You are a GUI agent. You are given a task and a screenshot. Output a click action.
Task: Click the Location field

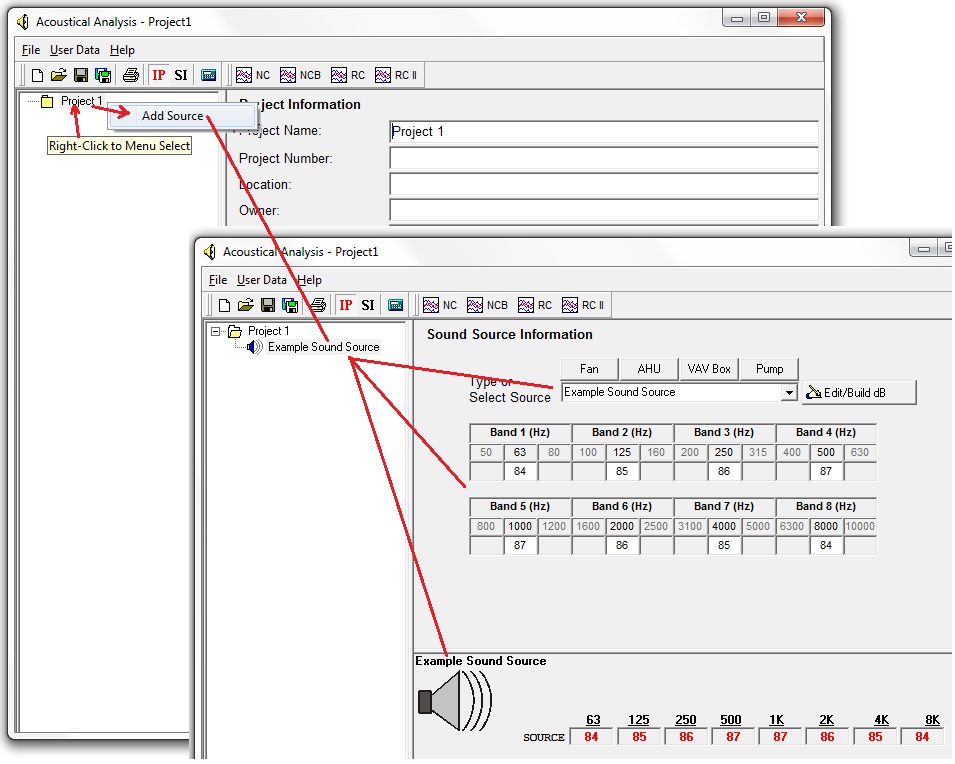tap(604, 185)
